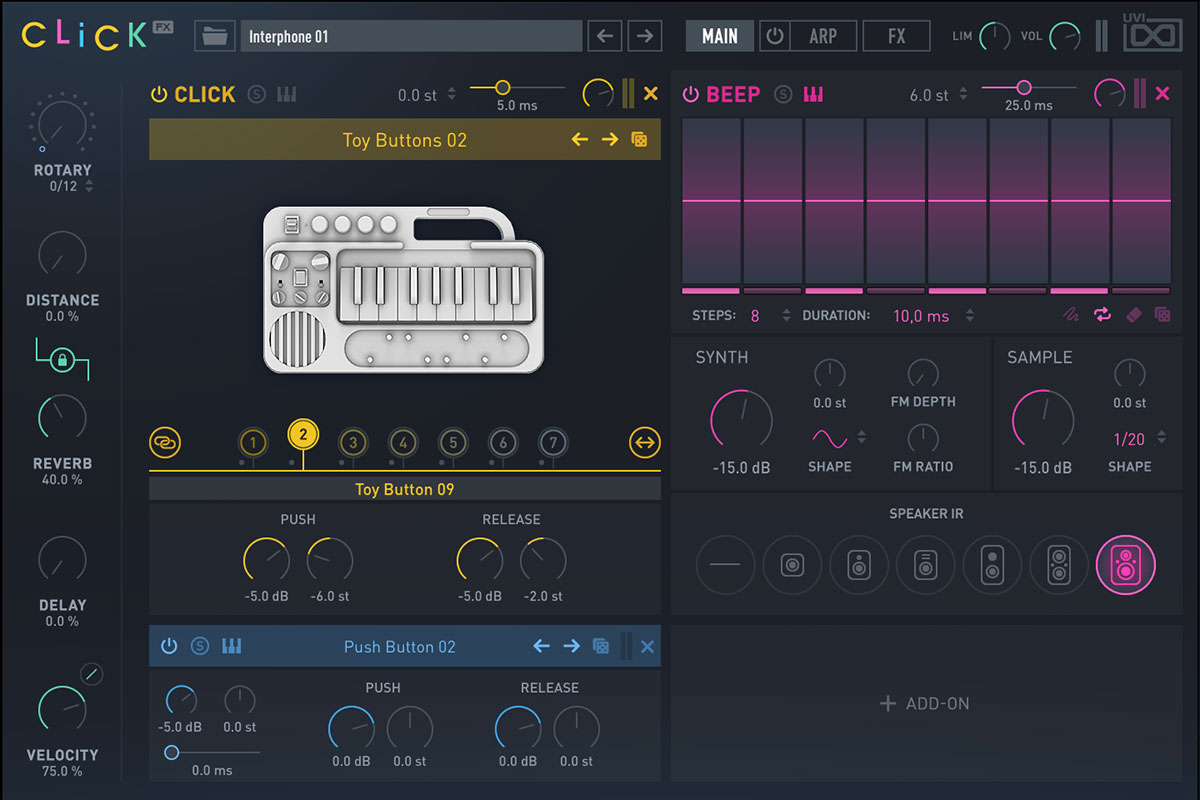This screenshot has width=1200, height=800.
Task: Remove the CLICK layer with yellow X
Action: point(651,94)
